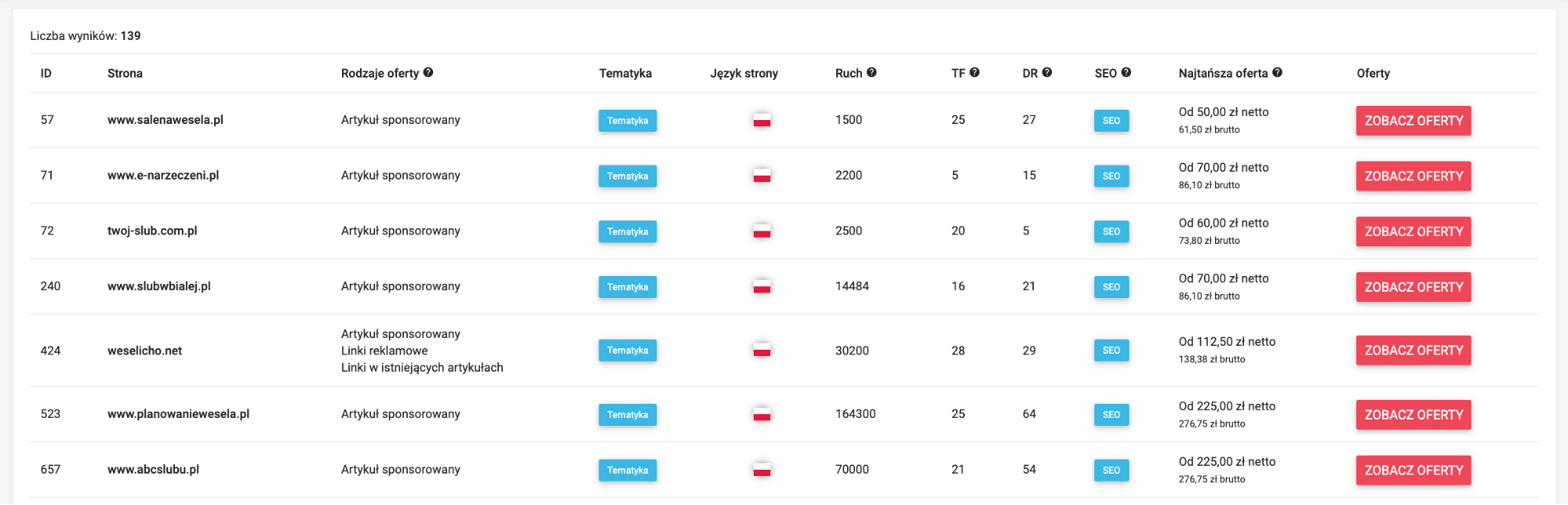Image resolution: width=1568 pixels, height=505 pixels.
Task: Click site name weselicho.net
Action: coord(144,351)
